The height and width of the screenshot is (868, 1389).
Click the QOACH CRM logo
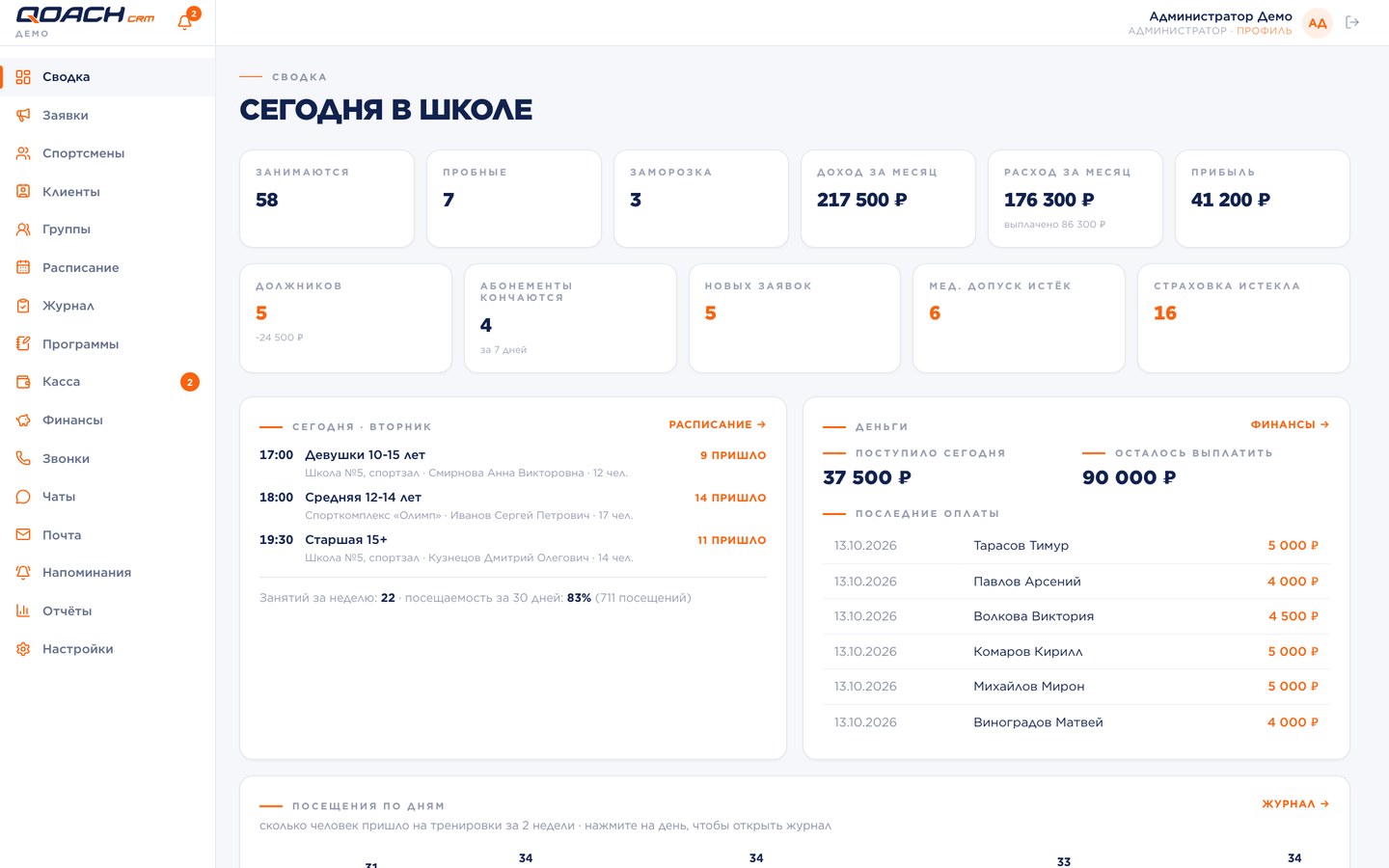point(85,15)
